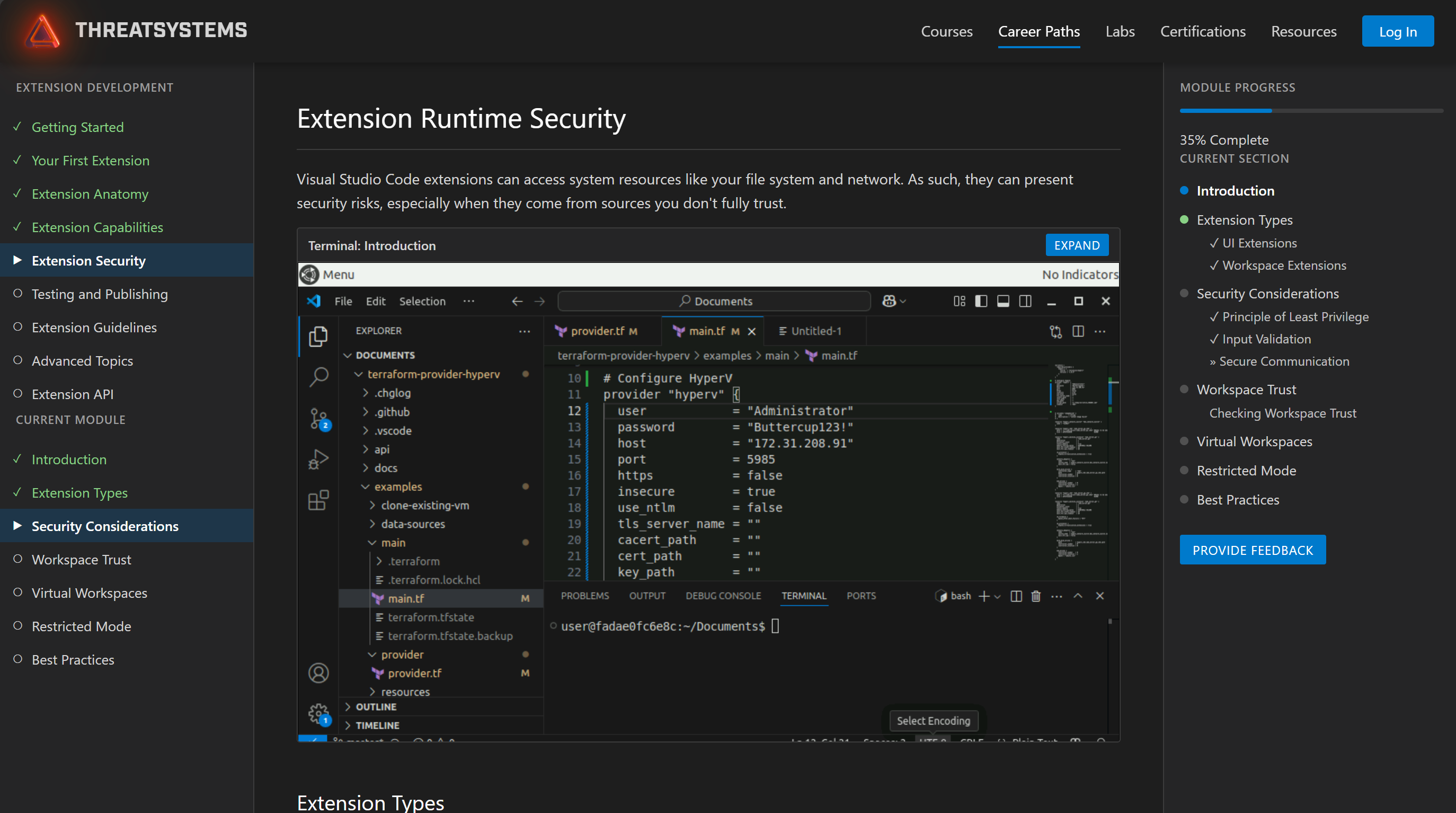Click the Customize Layout icon

click(x=959, y=302)
